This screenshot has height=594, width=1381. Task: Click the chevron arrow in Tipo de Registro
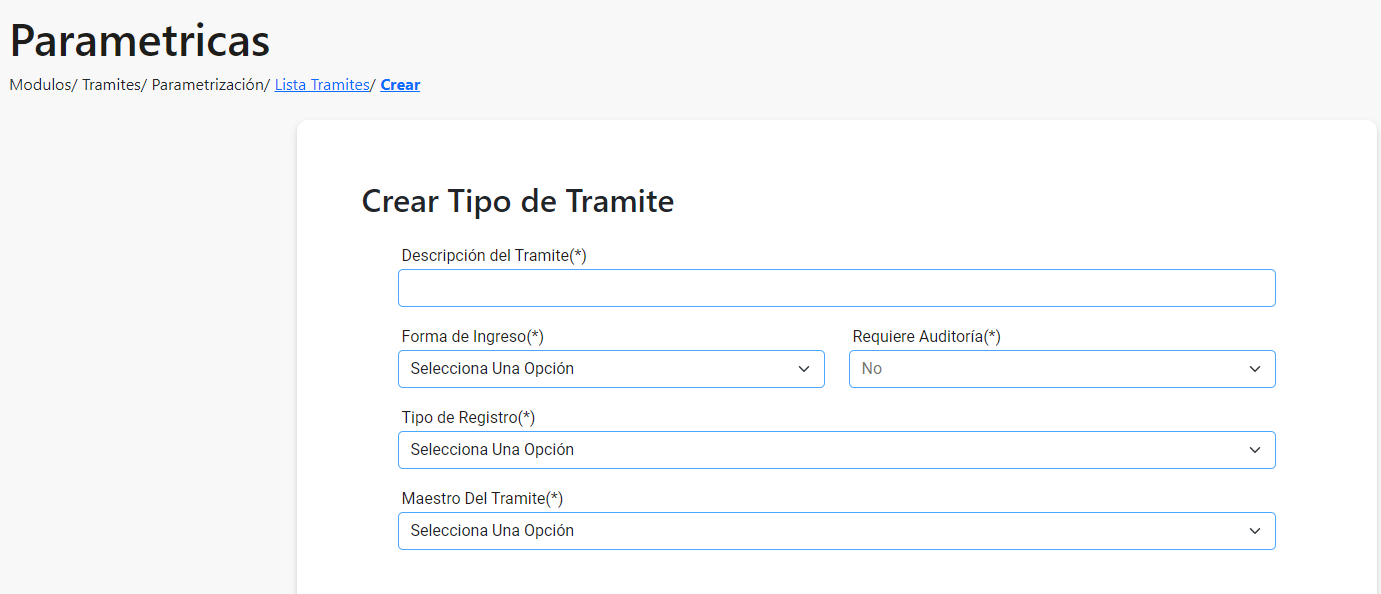pos(1255,450)
